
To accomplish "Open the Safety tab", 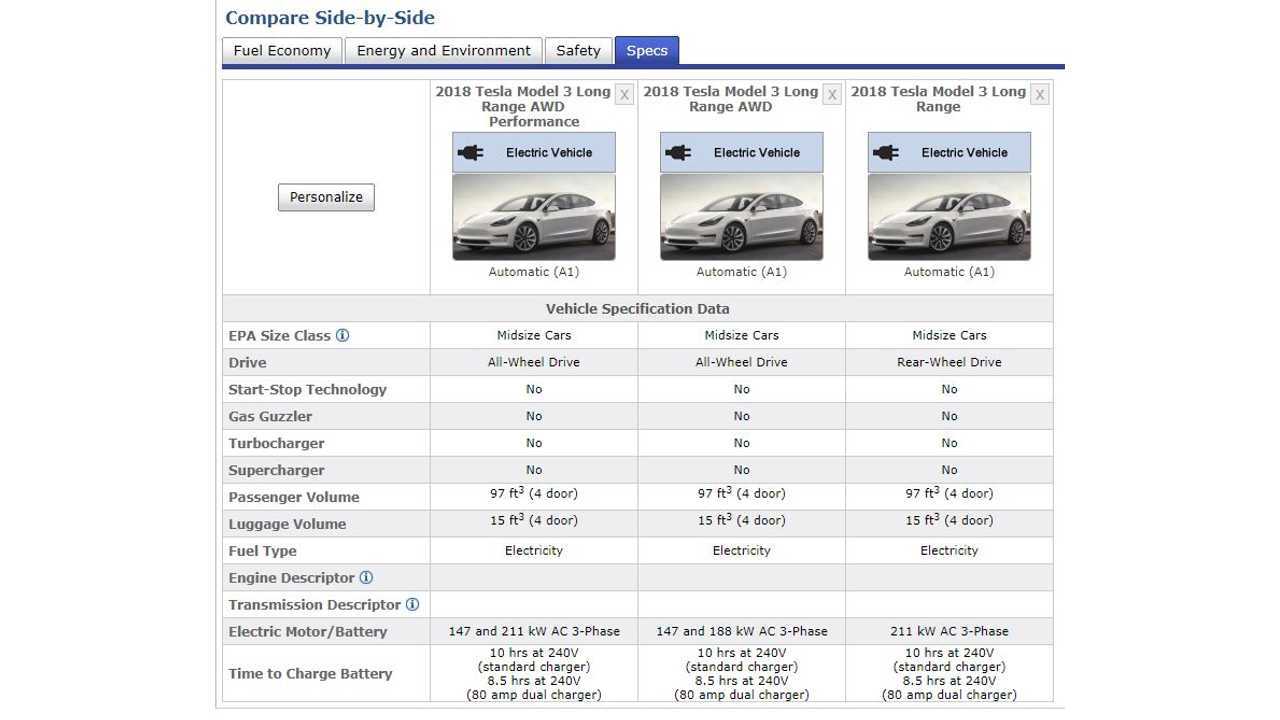I will pos(578,51).
